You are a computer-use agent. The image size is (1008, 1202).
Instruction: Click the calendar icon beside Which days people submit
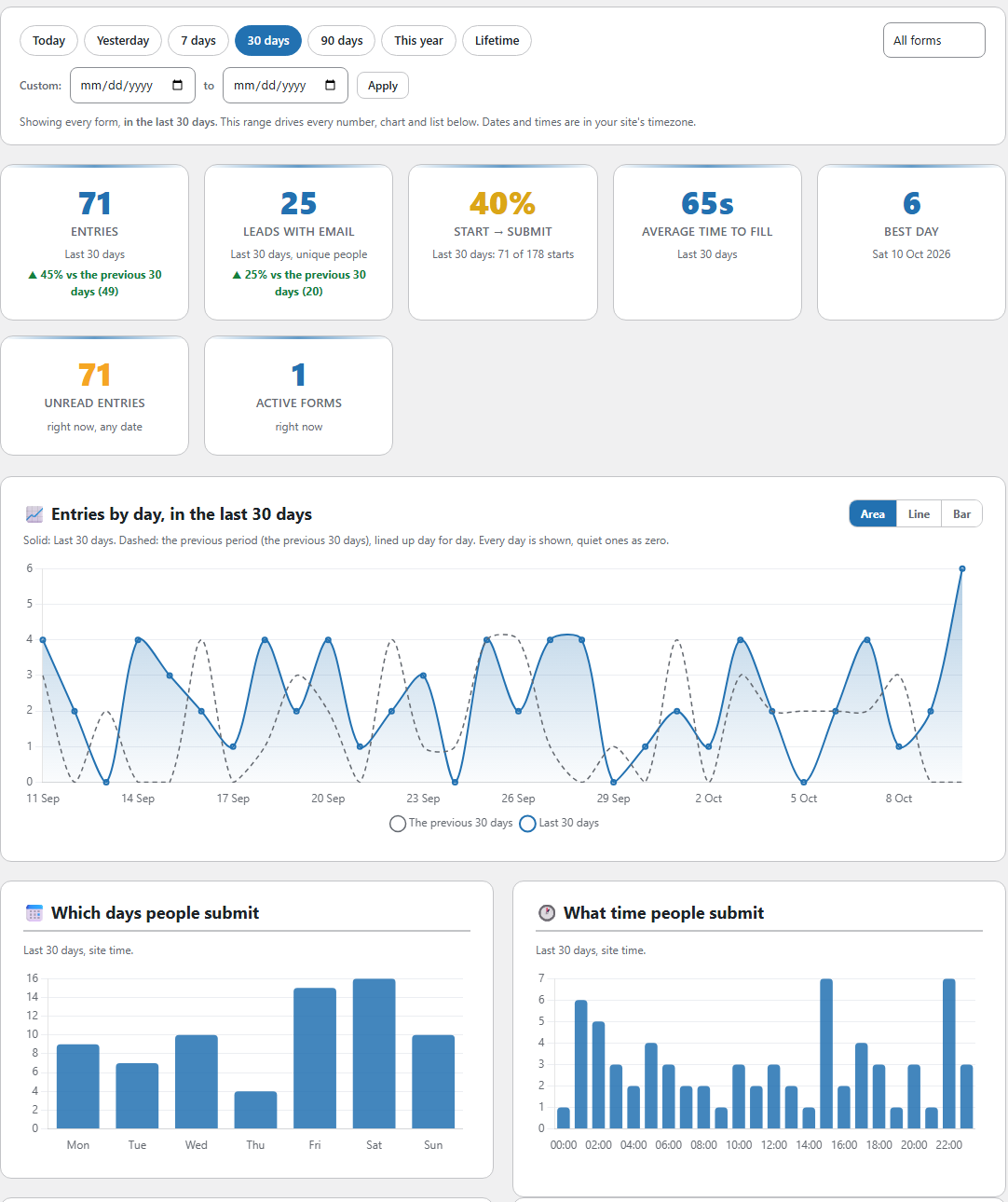tap(34, 913)
